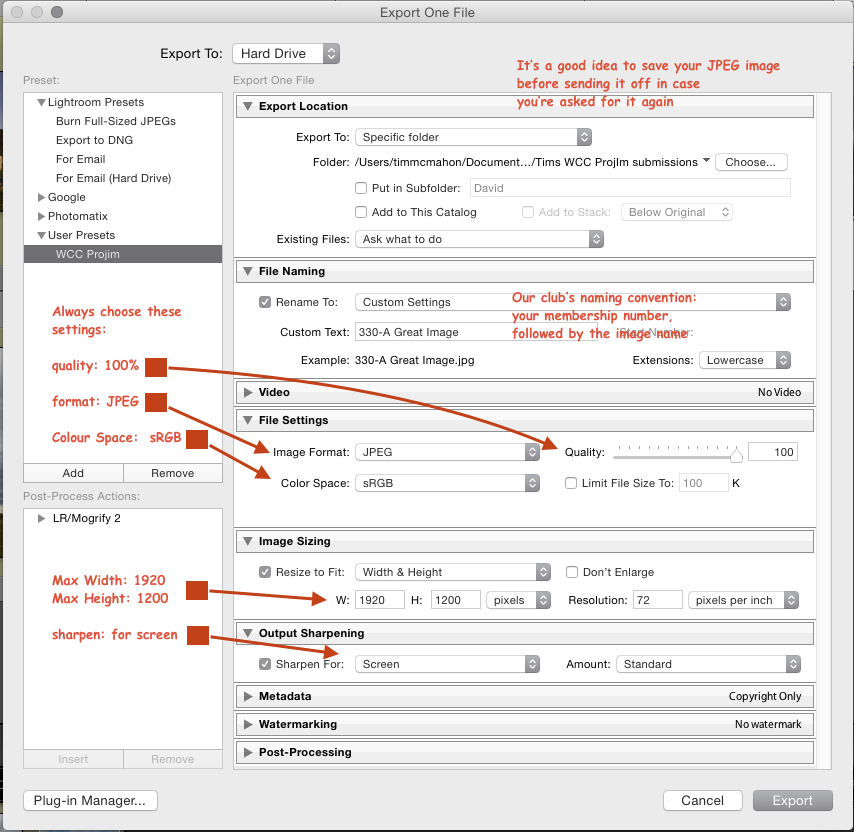Open the Plug-in Manager
Image resolution: width=854 pixels, height=832 pixels.
click(89, 800)
